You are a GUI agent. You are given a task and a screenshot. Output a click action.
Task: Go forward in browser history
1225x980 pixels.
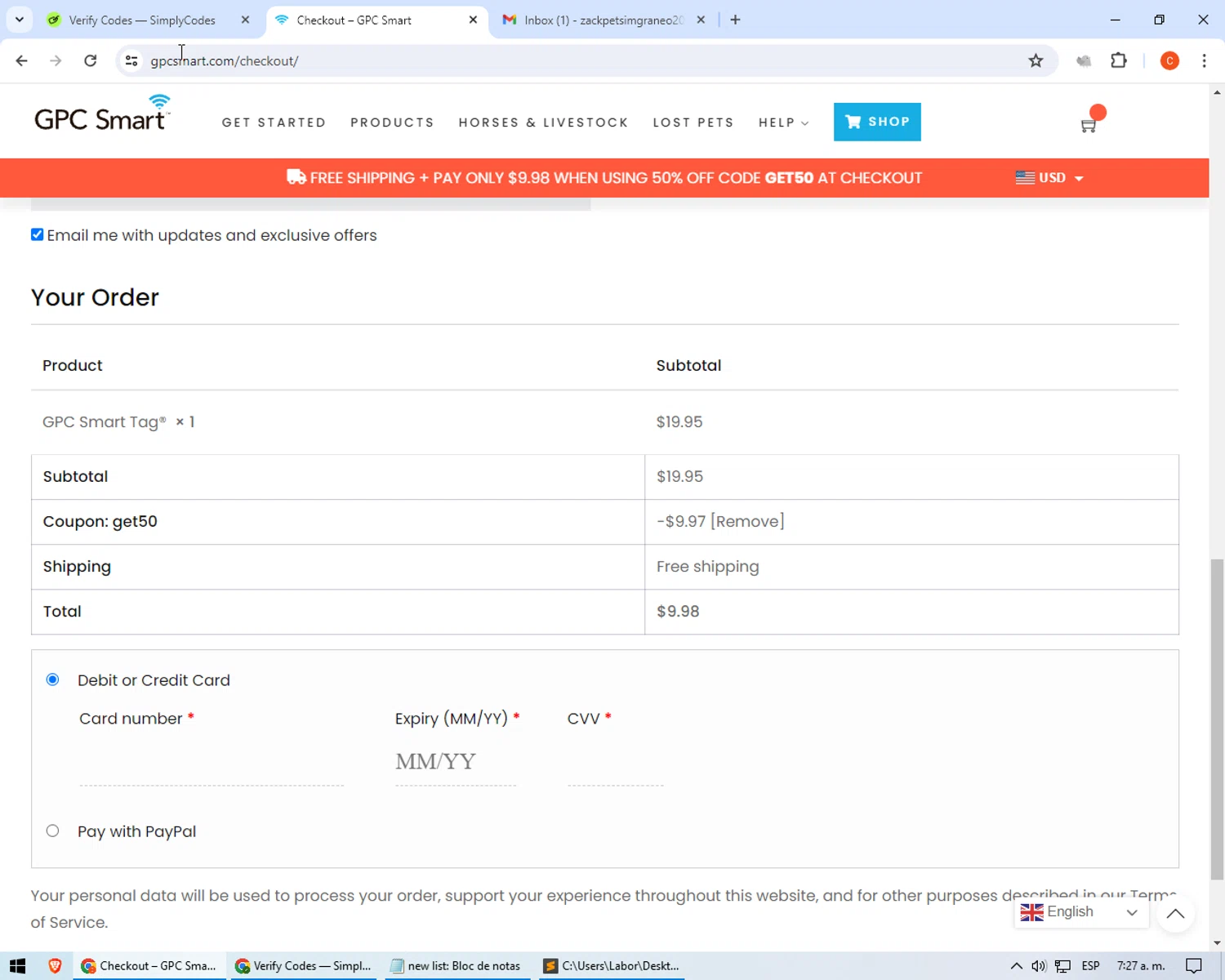tap(56, 60)
